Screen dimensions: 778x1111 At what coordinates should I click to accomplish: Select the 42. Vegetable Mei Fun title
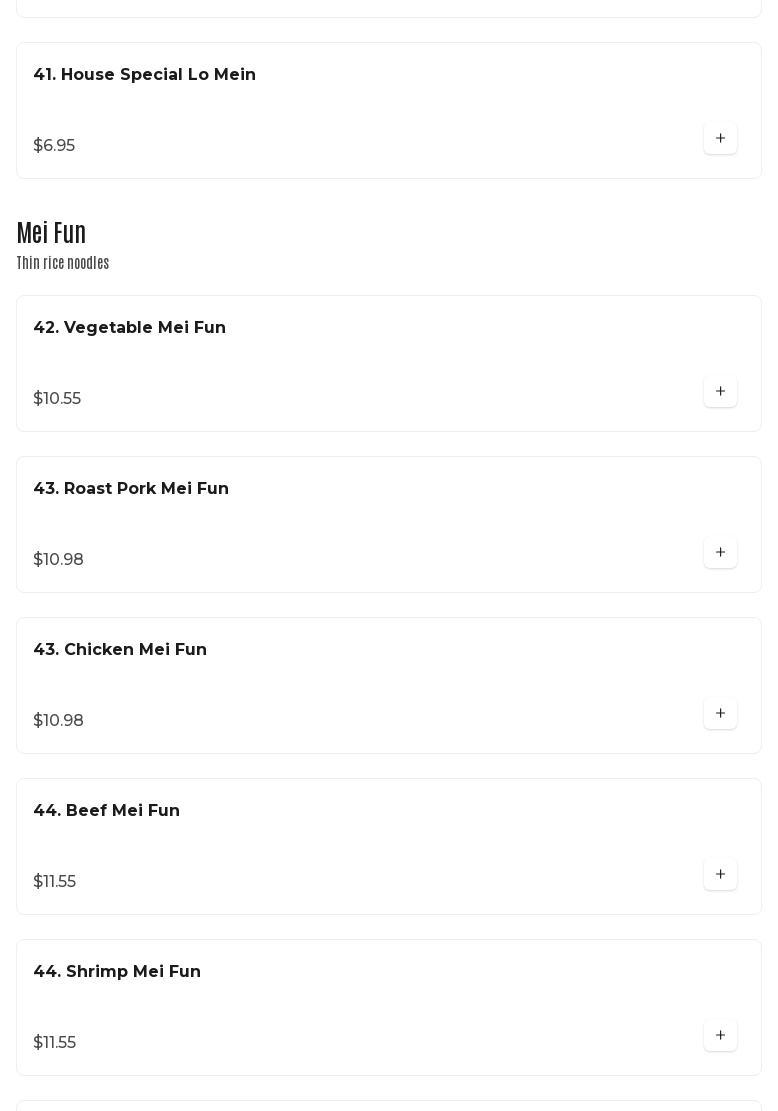[129, 328]
